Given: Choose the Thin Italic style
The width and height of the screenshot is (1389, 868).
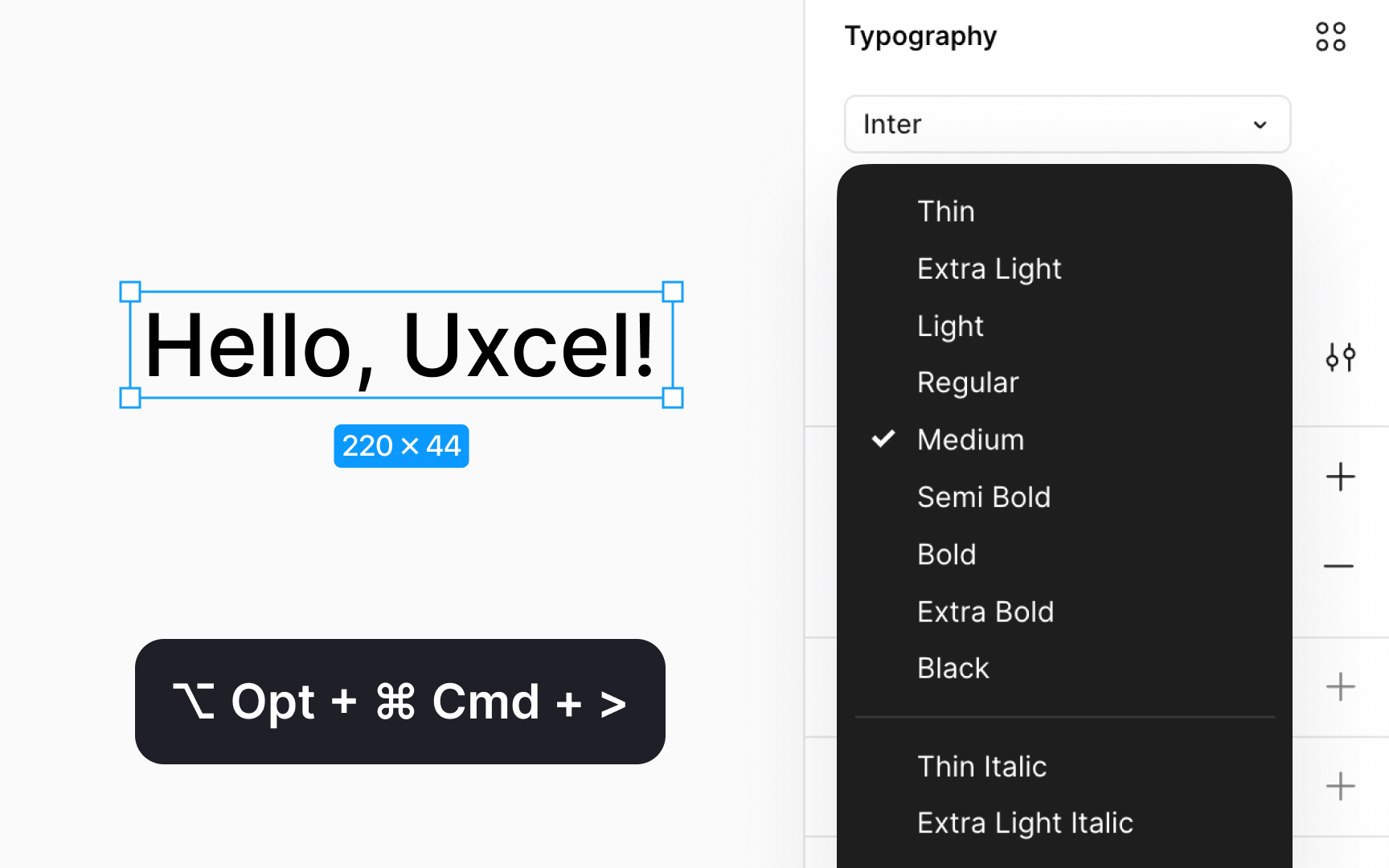Looking at the screenshot, I should tap(981, 767).
